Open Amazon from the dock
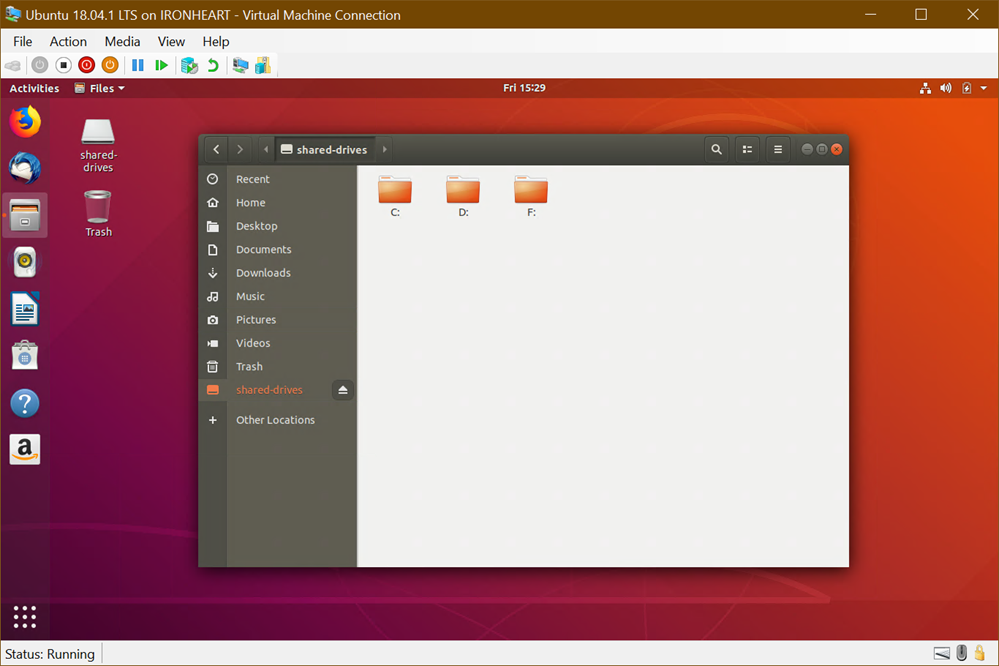This screenshot has width=999, height=666. point(25,449)
